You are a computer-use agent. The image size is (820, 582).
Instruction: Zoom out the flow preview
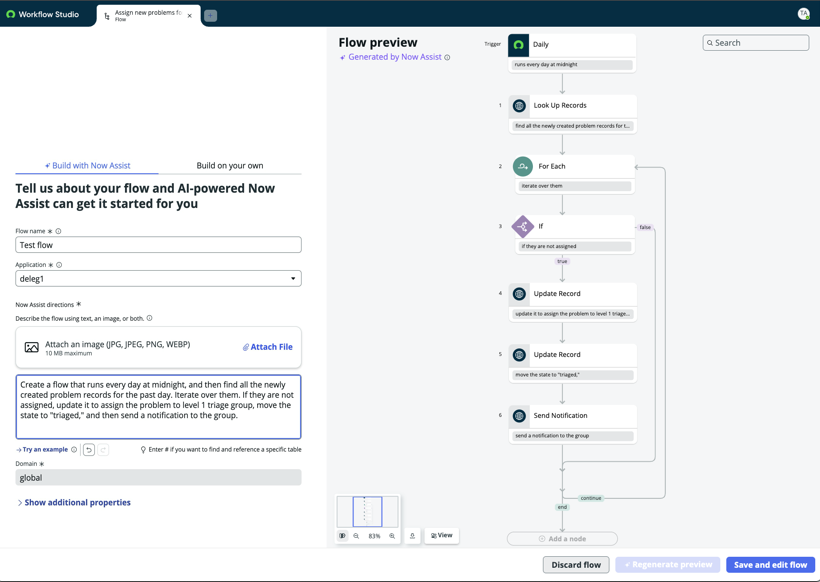click(x=356, y=536)
